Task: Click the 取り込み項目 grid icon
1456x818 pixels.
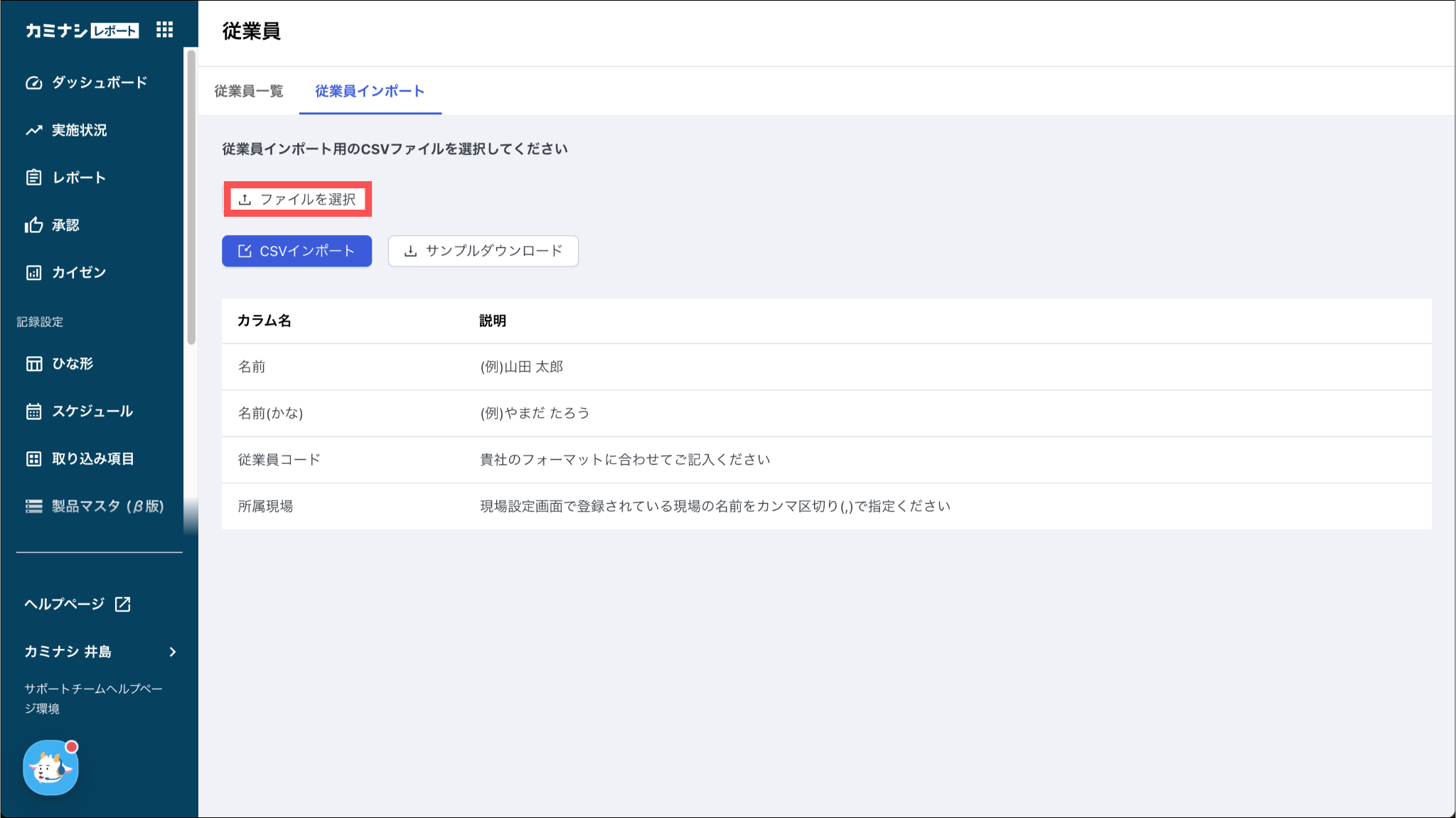Action: tap(33, 459)
